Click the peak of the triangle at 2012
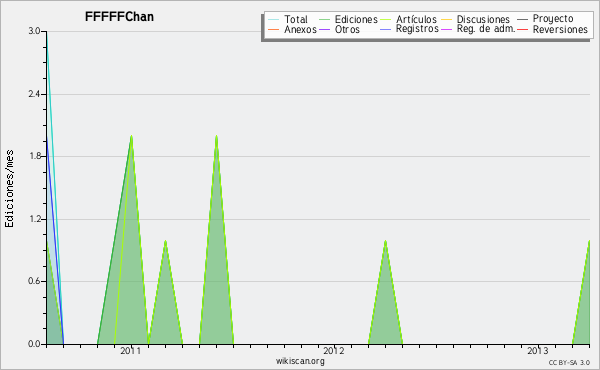 [385, 241]
